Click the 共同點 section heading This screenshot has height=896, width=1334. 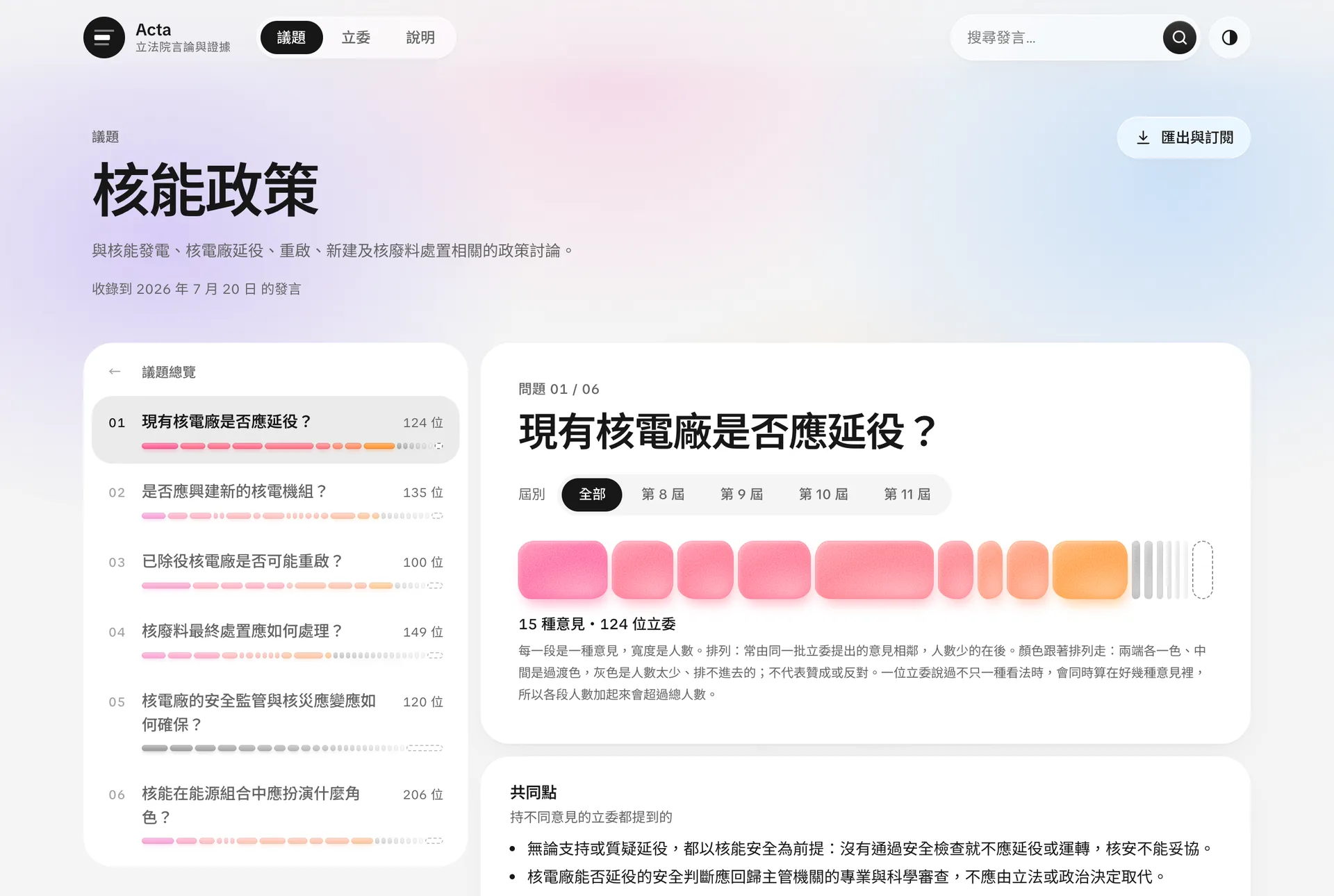534,793
